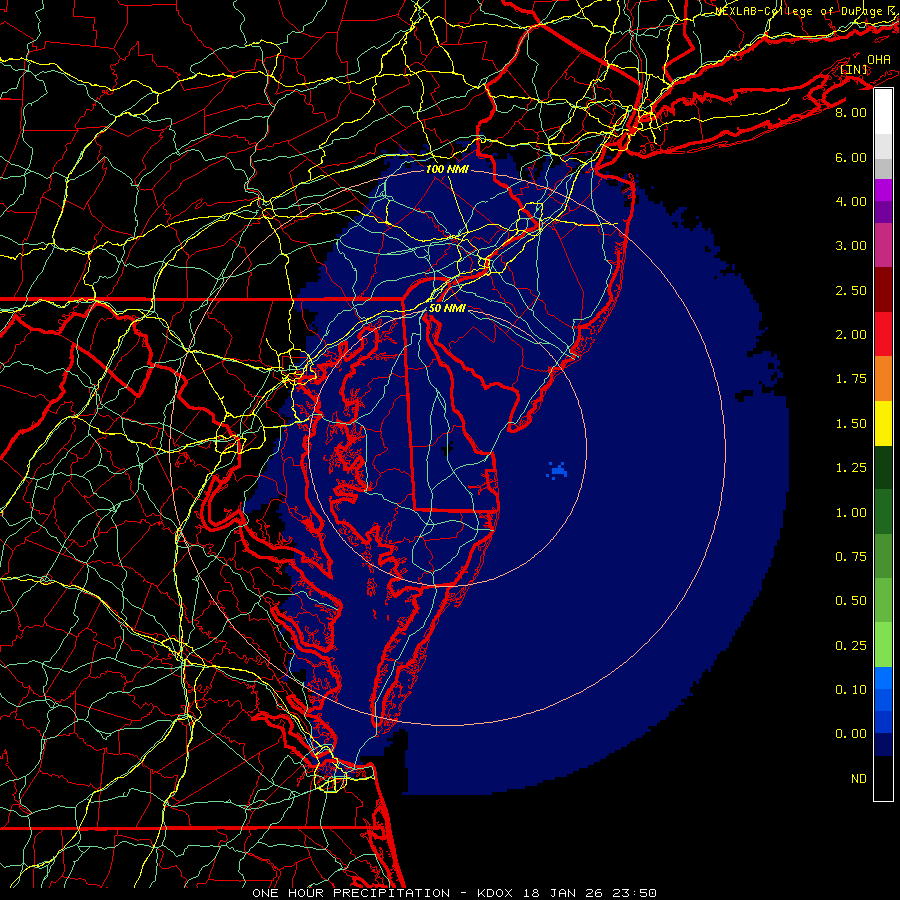
Task: Click the ND no-data label
Action: click(x=859, y=779)
